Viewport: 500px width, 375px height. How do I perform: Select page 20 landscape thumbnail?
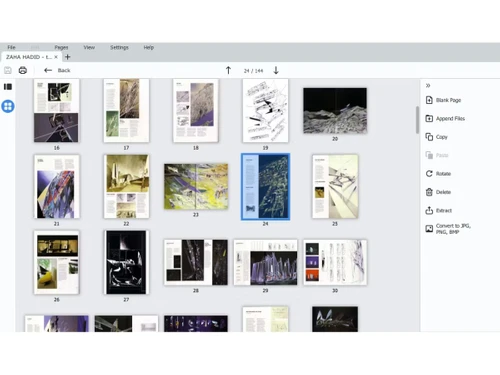click(x=335, y=111)
